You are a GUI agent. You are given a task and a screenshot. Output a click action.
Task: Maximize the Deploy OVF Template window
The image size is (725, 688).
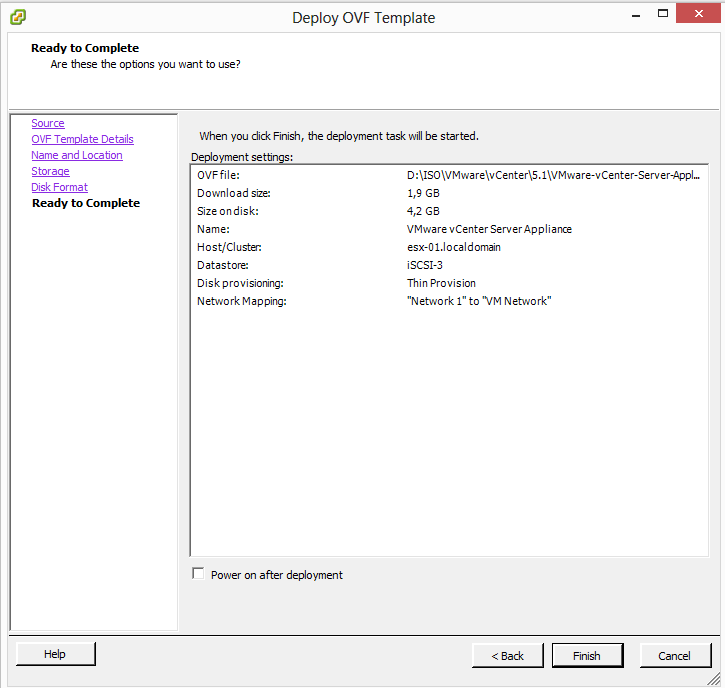(x=663, y=14)
